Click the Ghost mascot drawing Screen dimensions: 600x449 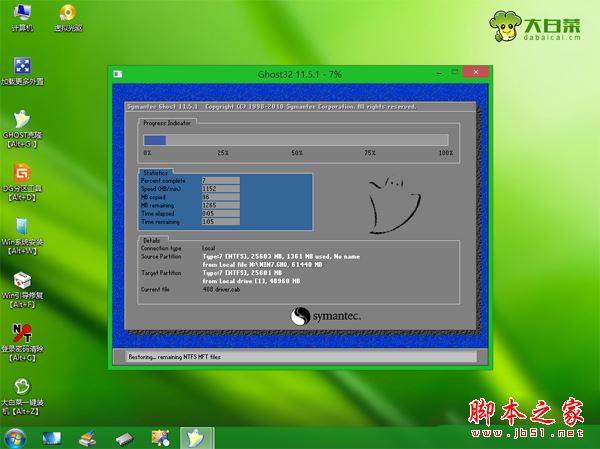pos(394,205)
